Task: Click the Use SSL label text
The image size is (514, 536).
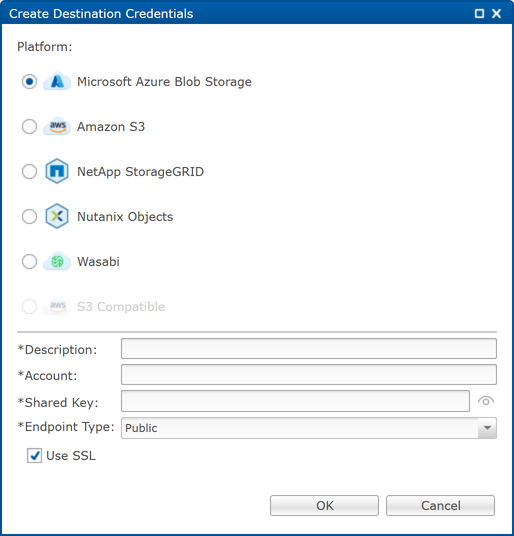Action: (71, 456)
